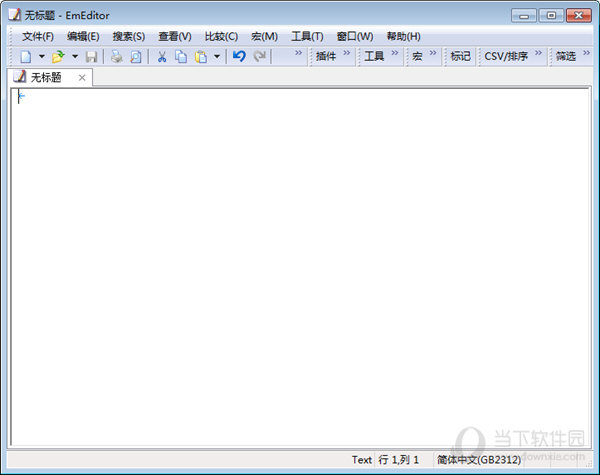This screenshot has width=600, height=475.
Task: Click the 插件 toolbar label
Action: [x=326, y=56]
